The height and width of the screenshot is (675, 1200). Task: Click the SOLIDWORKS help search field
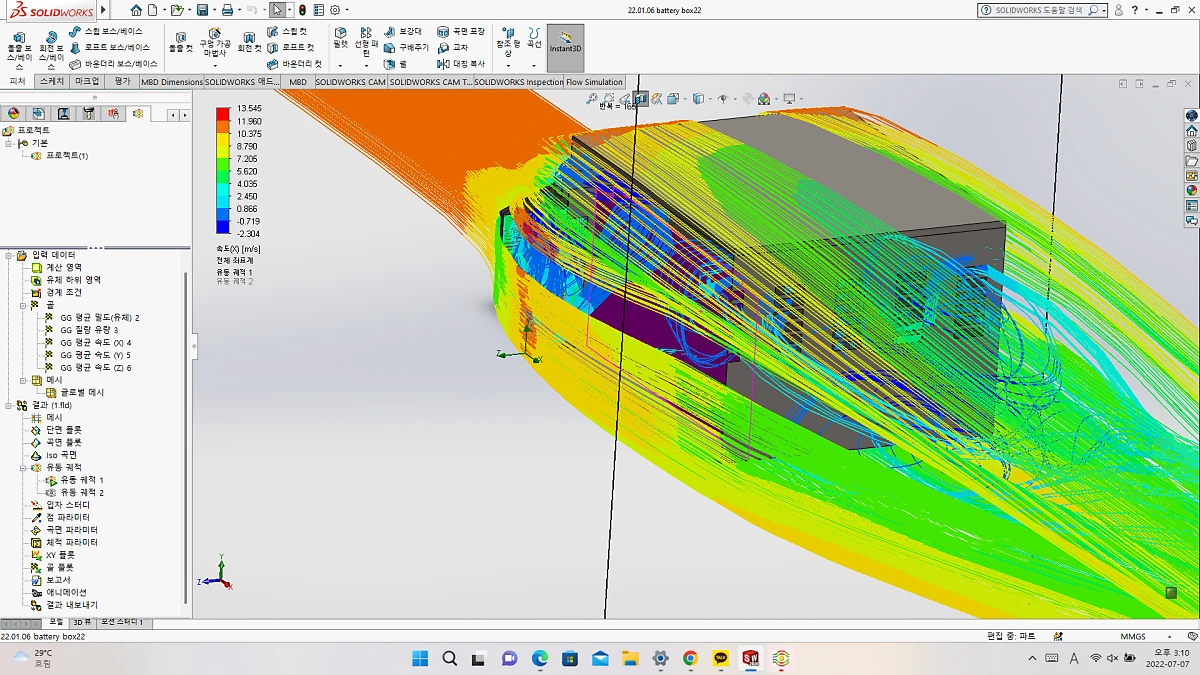(x=1040, y=10)
